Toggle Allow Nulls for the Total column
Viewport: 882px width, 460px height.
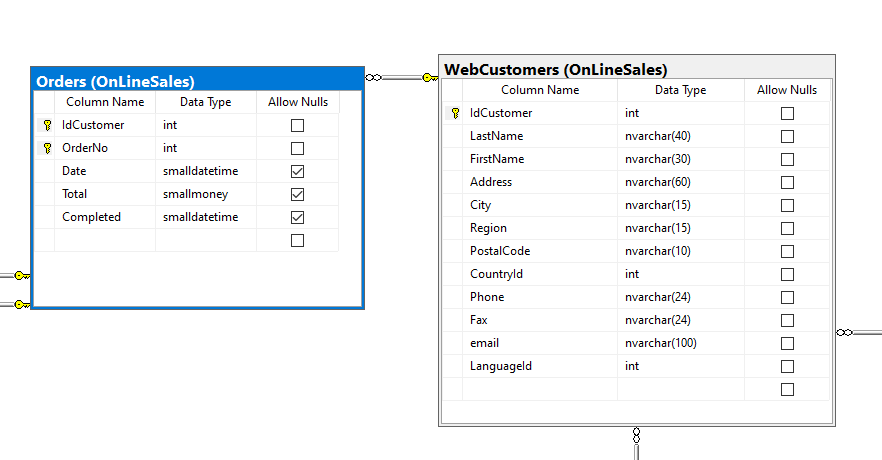(x=297, y=194)
